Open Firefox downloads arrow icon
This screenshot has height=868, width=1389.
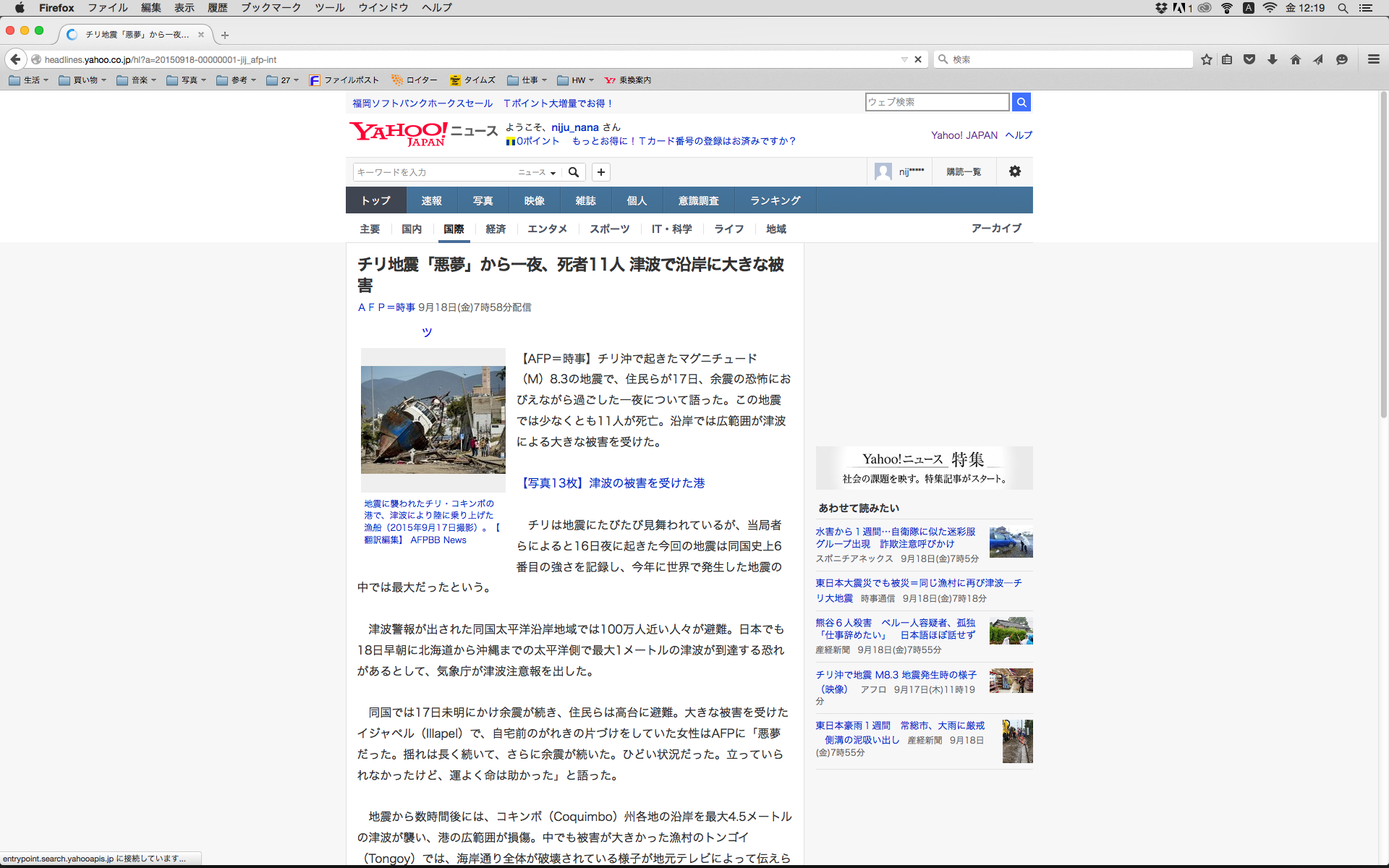coord(1273,59)
